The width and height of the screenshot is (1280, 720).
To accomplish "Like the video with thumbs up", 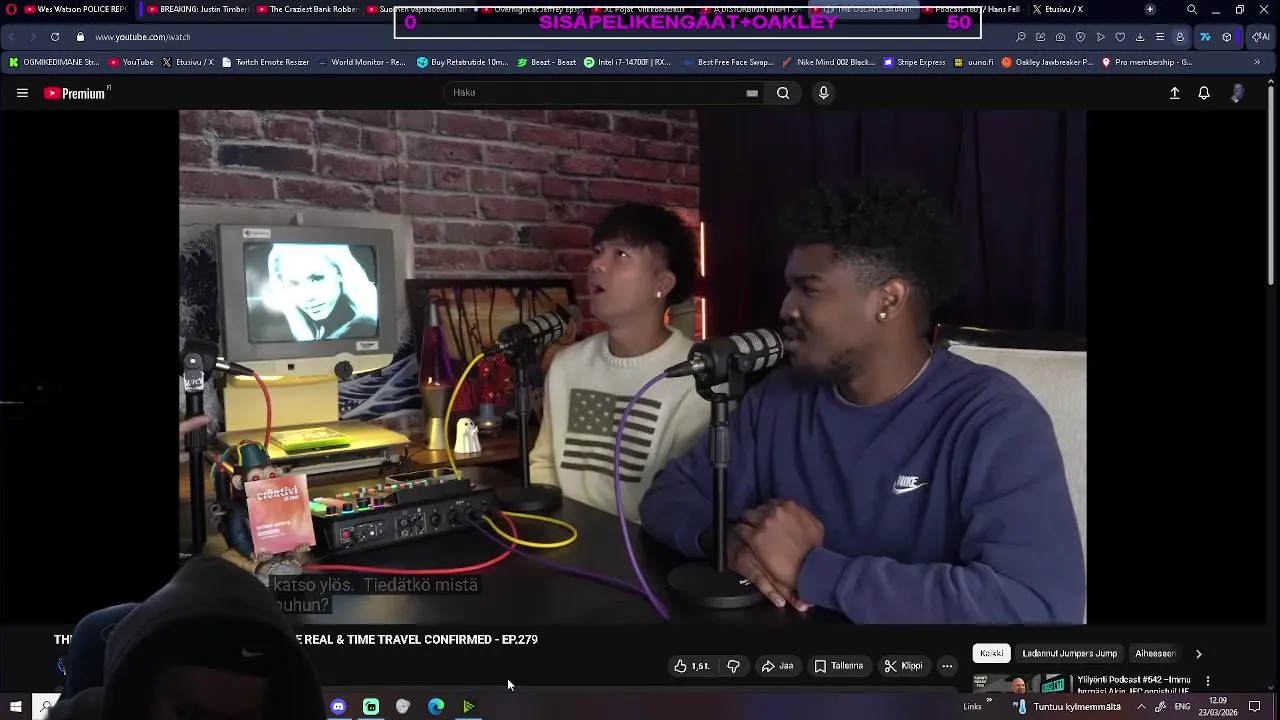I will [x=692, y=666].
